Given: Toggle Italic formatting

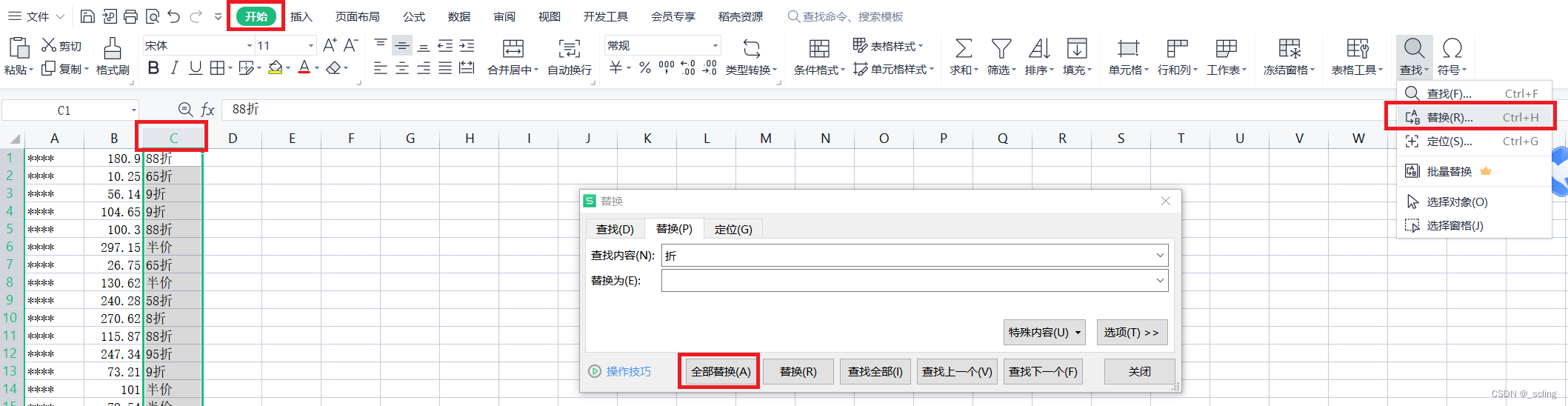Looking at the screenshot, I should click(x=174, y=68).
